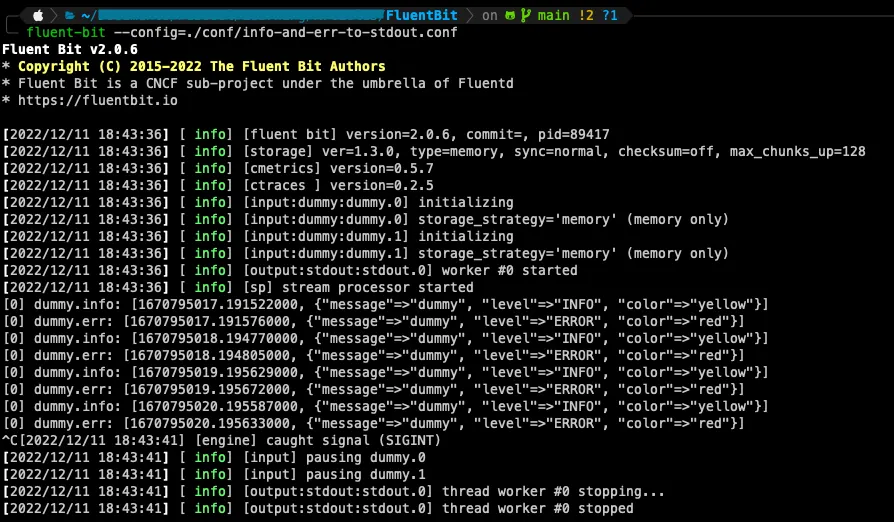Screen dimensions: 894x522
Task: Click the Apple logo in the prompt
Action: [38, 15]
